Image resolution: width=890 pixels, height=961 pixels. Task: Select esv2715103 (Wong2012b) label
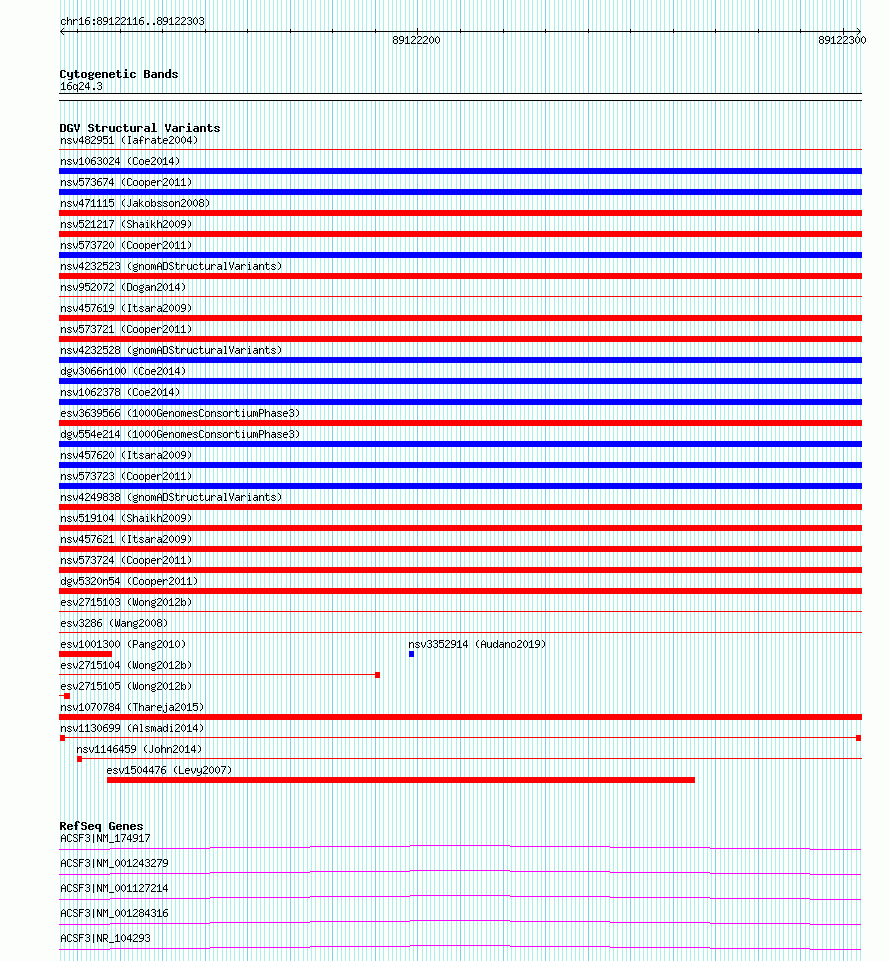126,602
